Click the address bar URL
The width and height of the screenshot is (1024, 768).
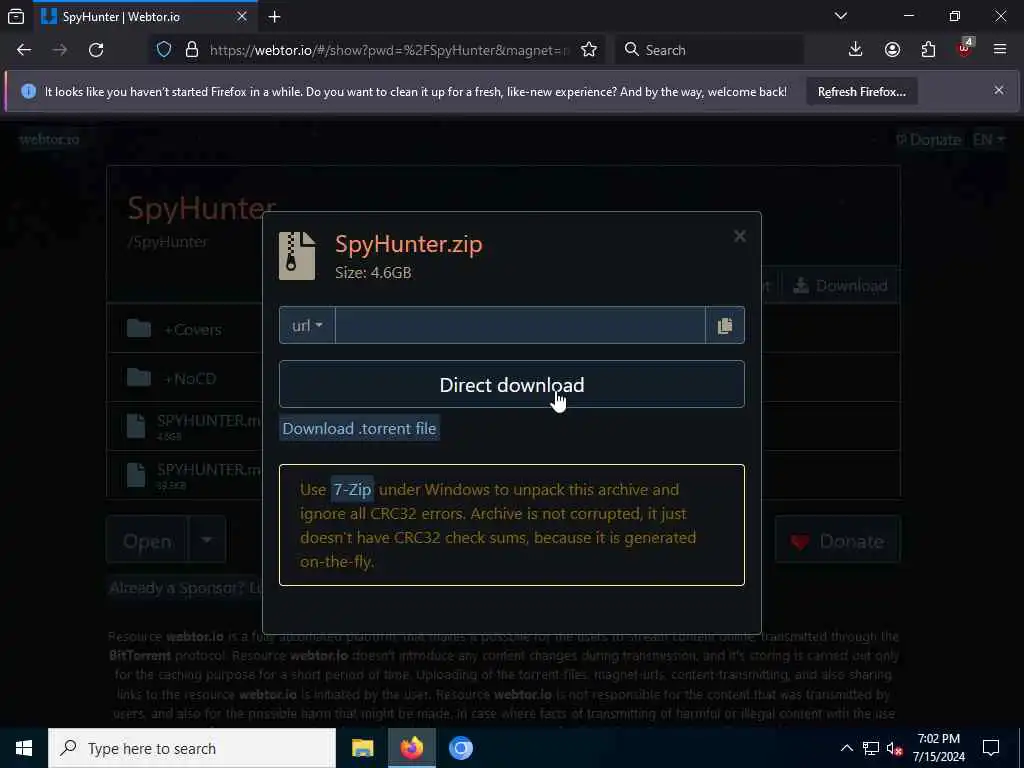tap(389, 50)
